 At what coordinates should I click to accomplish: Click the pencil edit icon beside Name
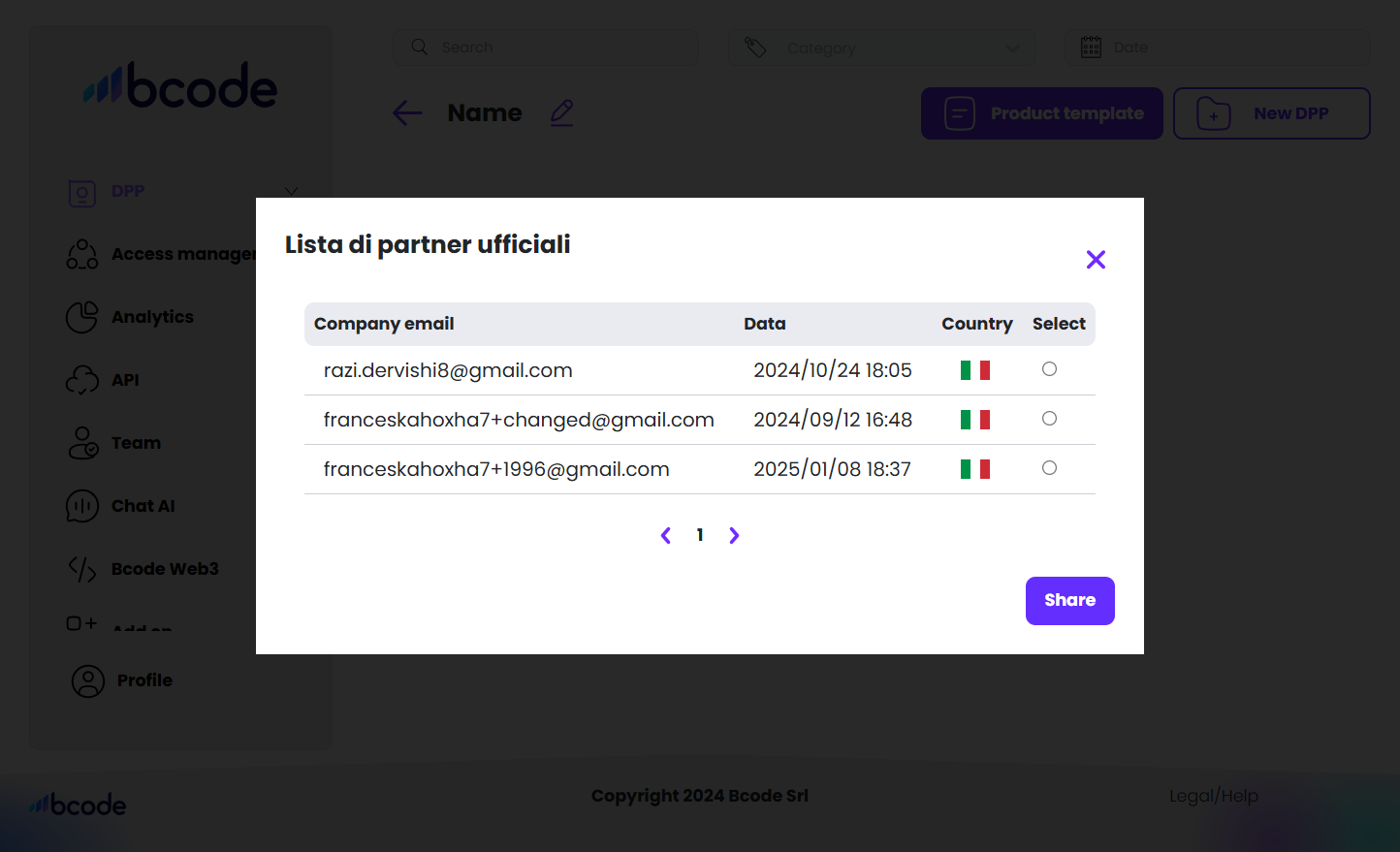click(x=562, y=113)
